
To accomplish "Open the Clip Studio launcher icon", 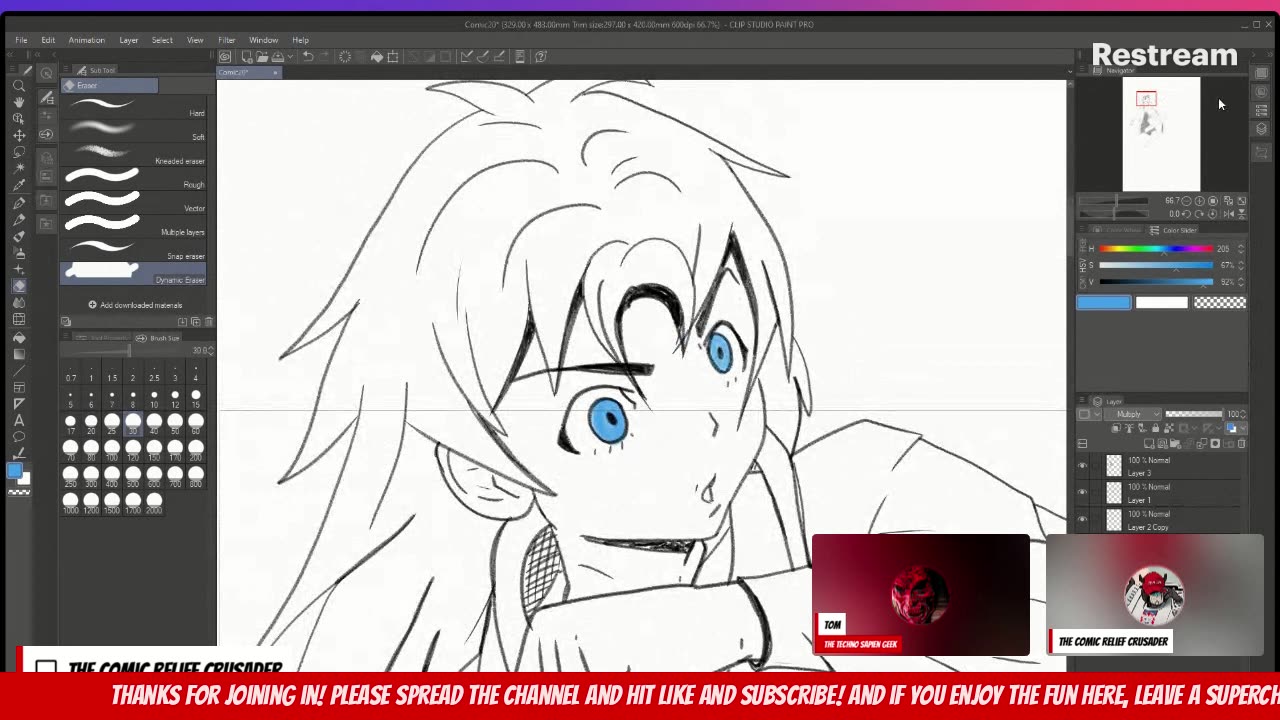I will pyautogui.click(x=226, y=57).
